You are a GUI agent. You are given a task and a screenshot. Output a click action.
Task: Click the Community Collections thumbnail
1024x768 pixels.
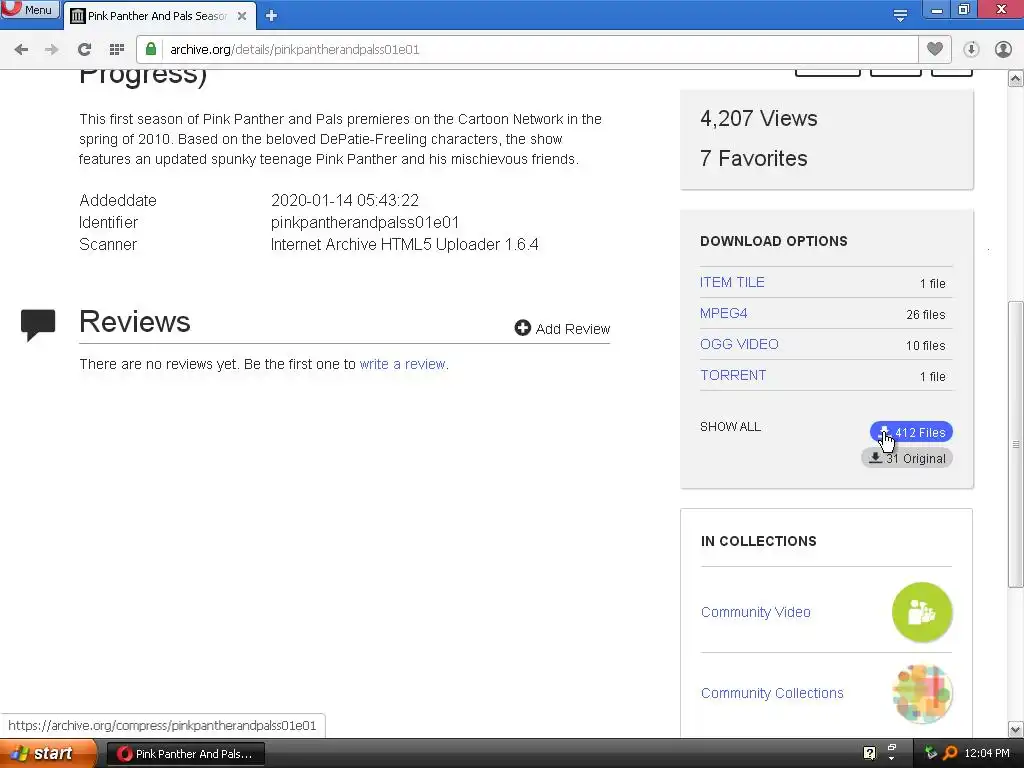pos(922,694)
